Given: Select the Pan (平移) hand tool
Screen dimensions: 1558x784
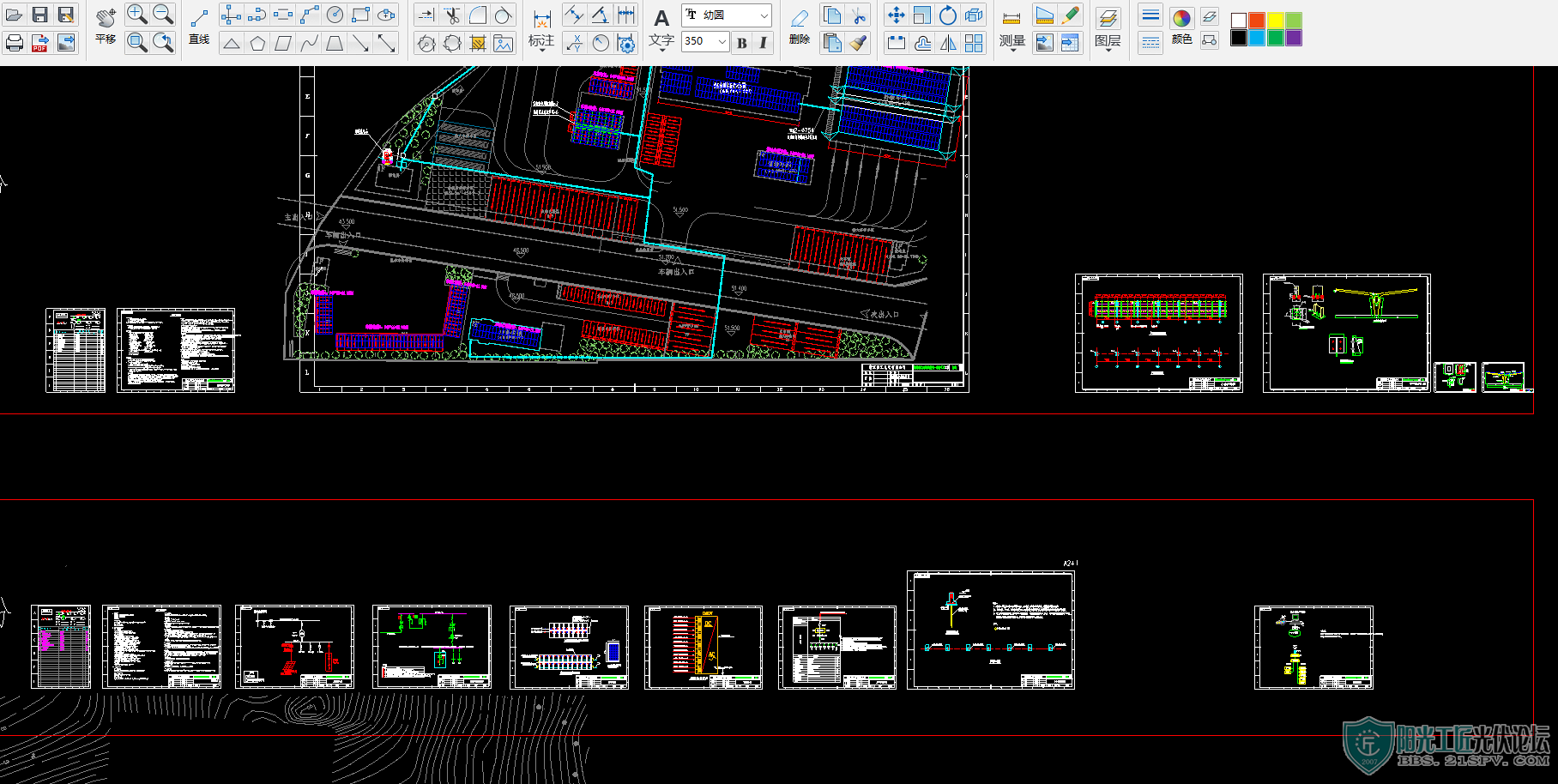Looking at the screenshot, I should [106, 27].
